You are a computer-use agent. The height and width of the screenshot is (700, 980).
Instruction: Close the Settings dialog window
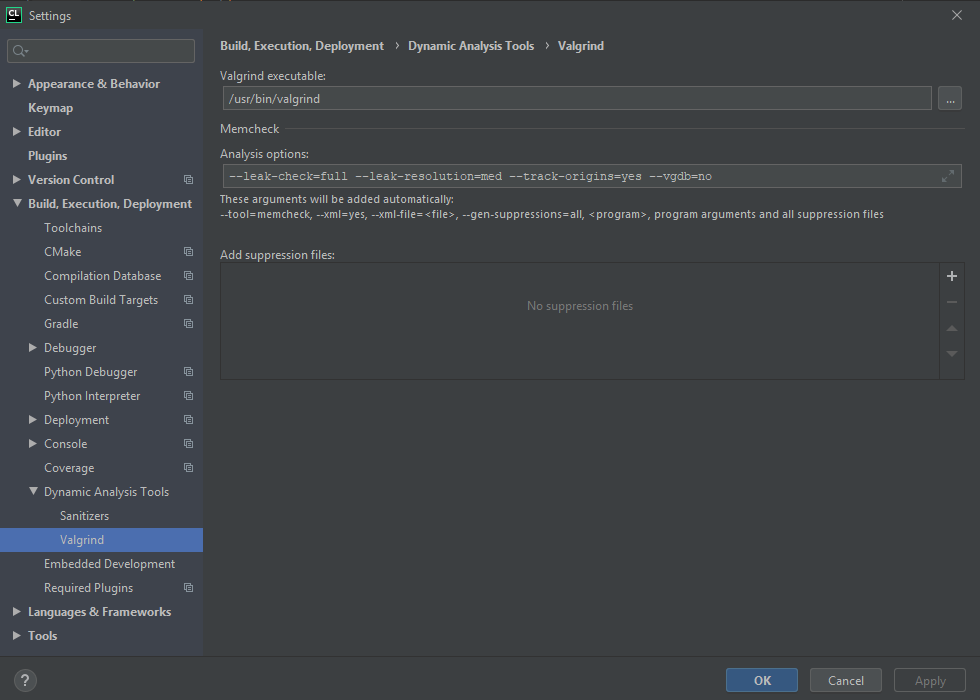tap(956, 15)
